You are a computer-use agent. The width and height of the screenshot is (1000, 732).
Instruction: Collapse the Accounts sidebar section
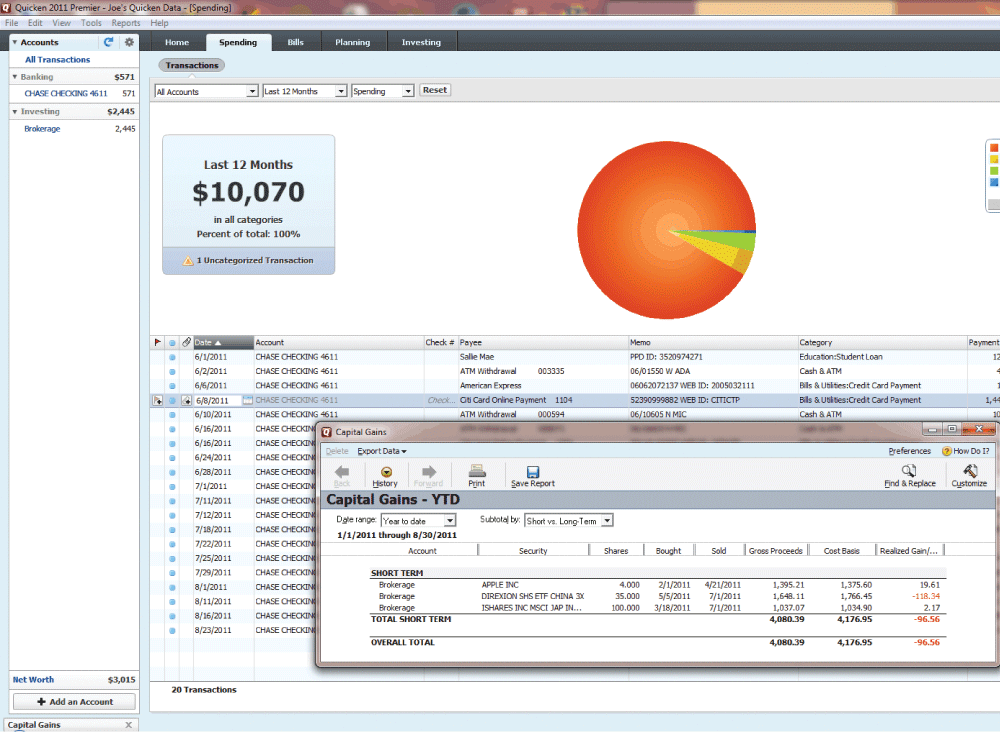click(x=15, y=42)
